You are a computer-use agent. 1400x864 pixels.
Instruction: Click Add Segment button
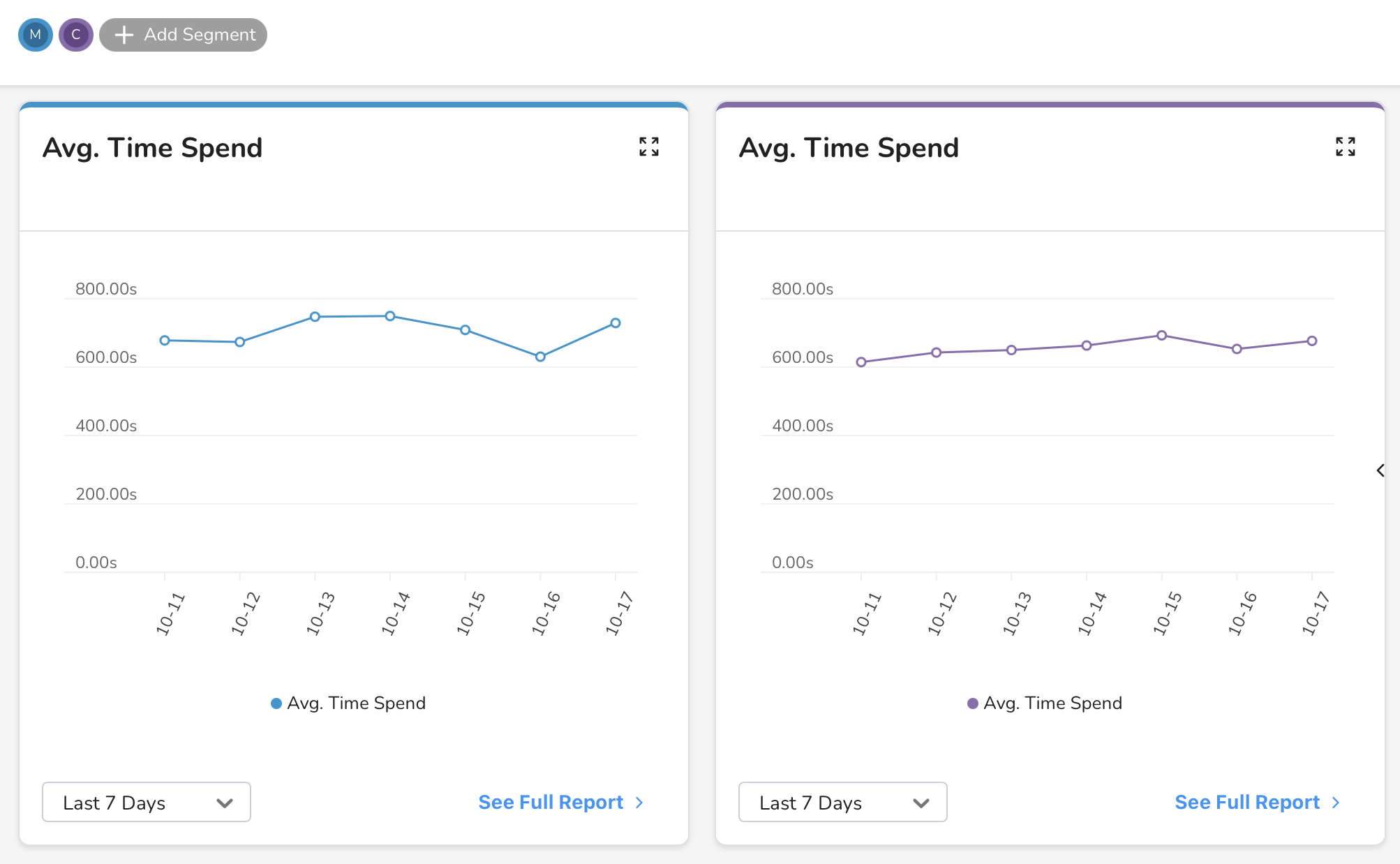[x=183, y=35]
